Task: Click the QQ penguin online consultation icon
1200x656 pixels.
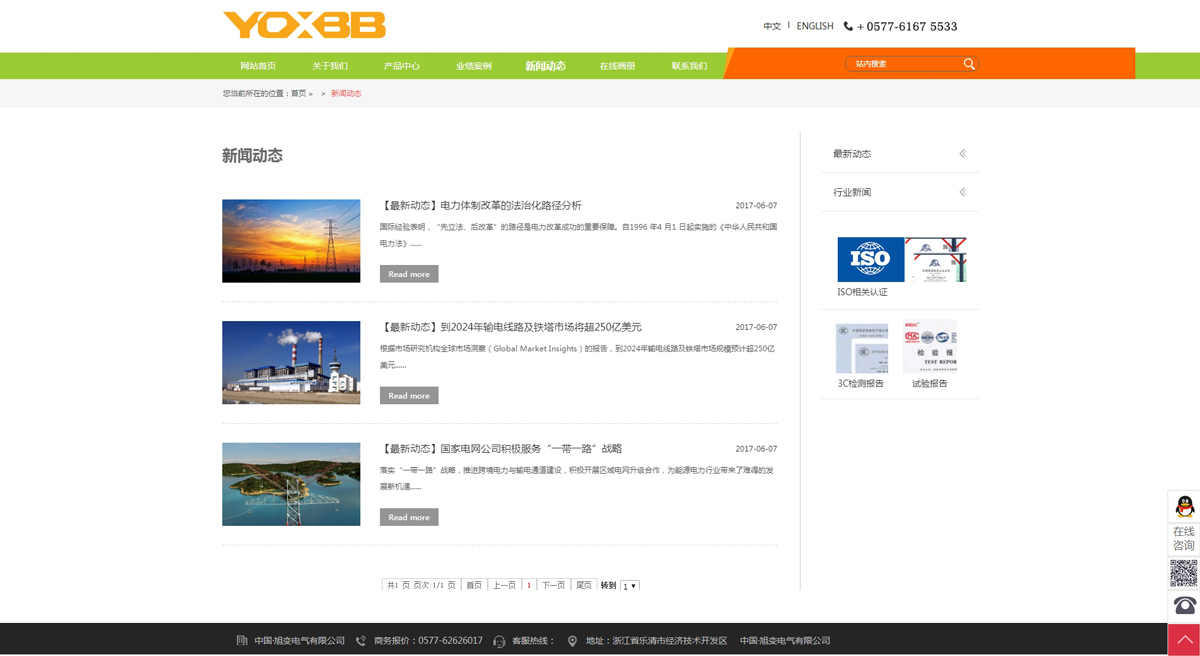Action: pyautogui.click(x=1184, y=507)
